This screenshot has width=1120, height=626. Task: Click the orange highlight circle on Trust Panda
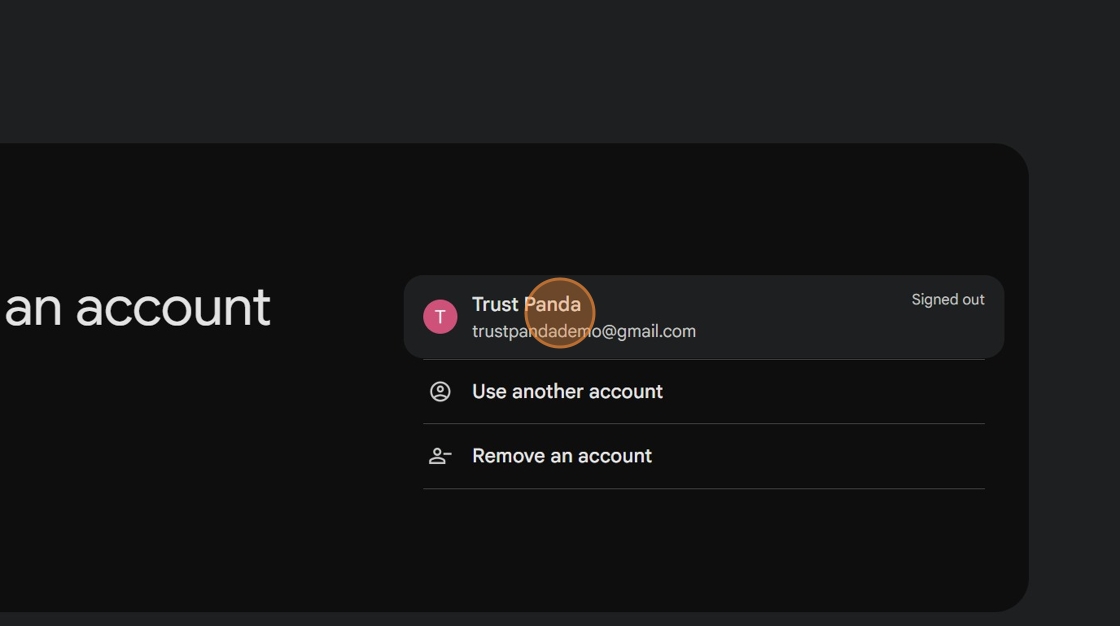[x=560, y=313]
